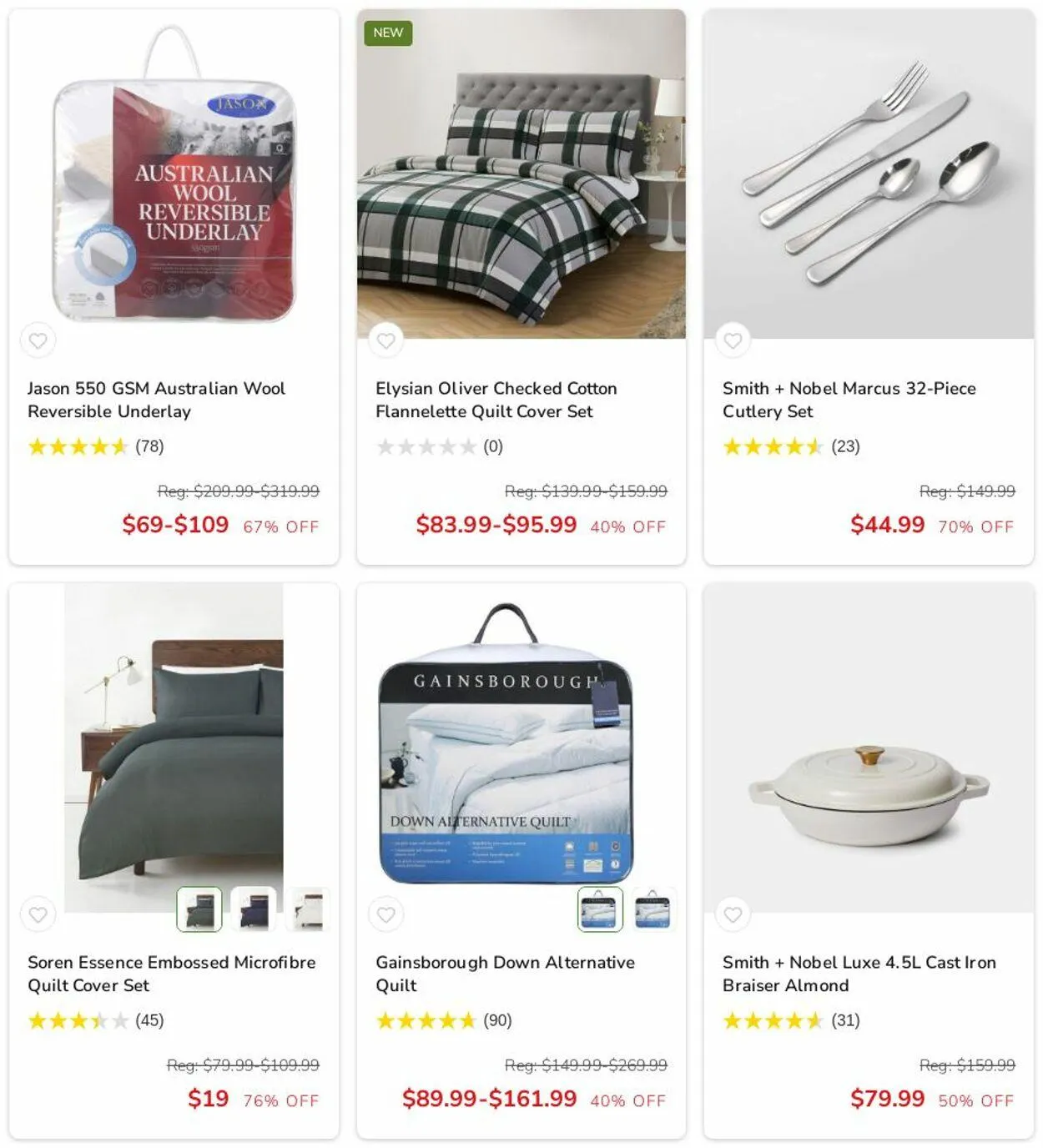
Task: Select the navy Soren quilt cover swatch
Action: (254, 909)
